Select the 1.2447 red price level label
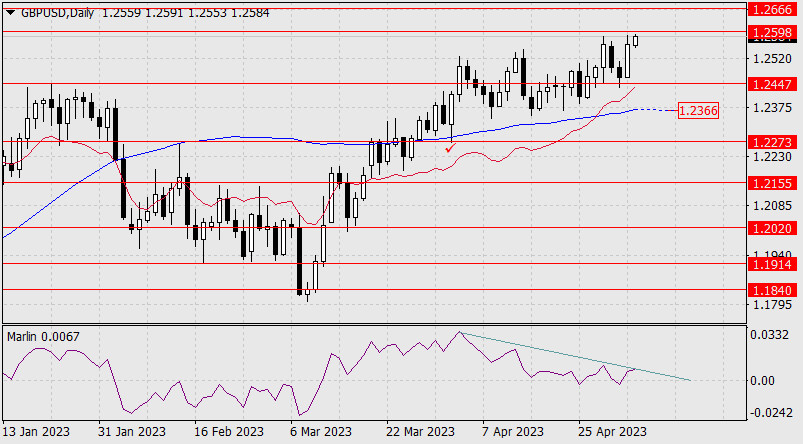 tap(773, 84)
